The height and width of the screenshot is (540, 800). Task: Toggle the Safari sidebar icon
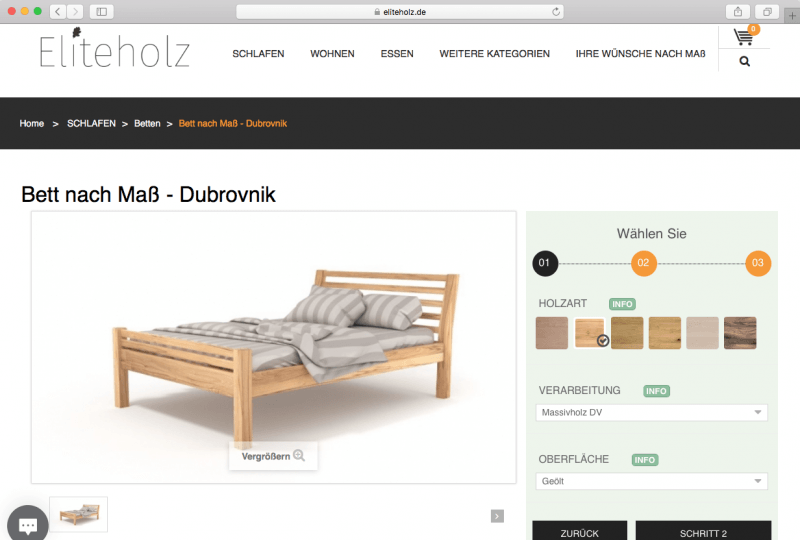click(102, 12)
